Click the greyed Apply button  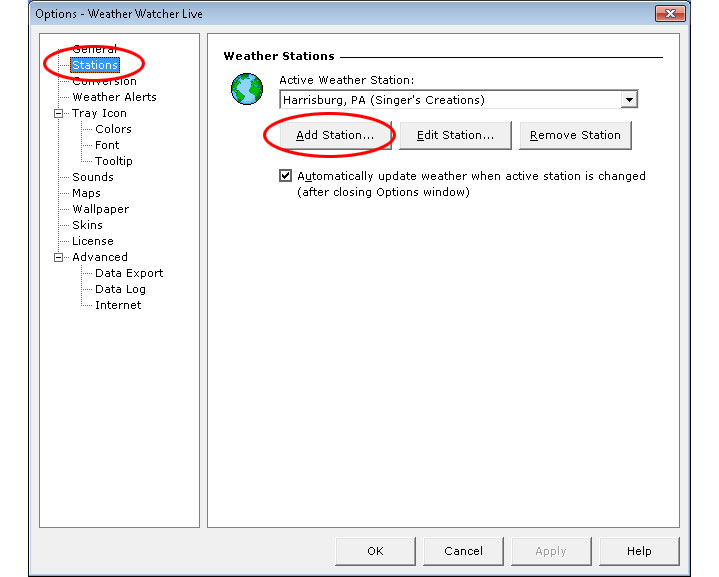[551, 551]
